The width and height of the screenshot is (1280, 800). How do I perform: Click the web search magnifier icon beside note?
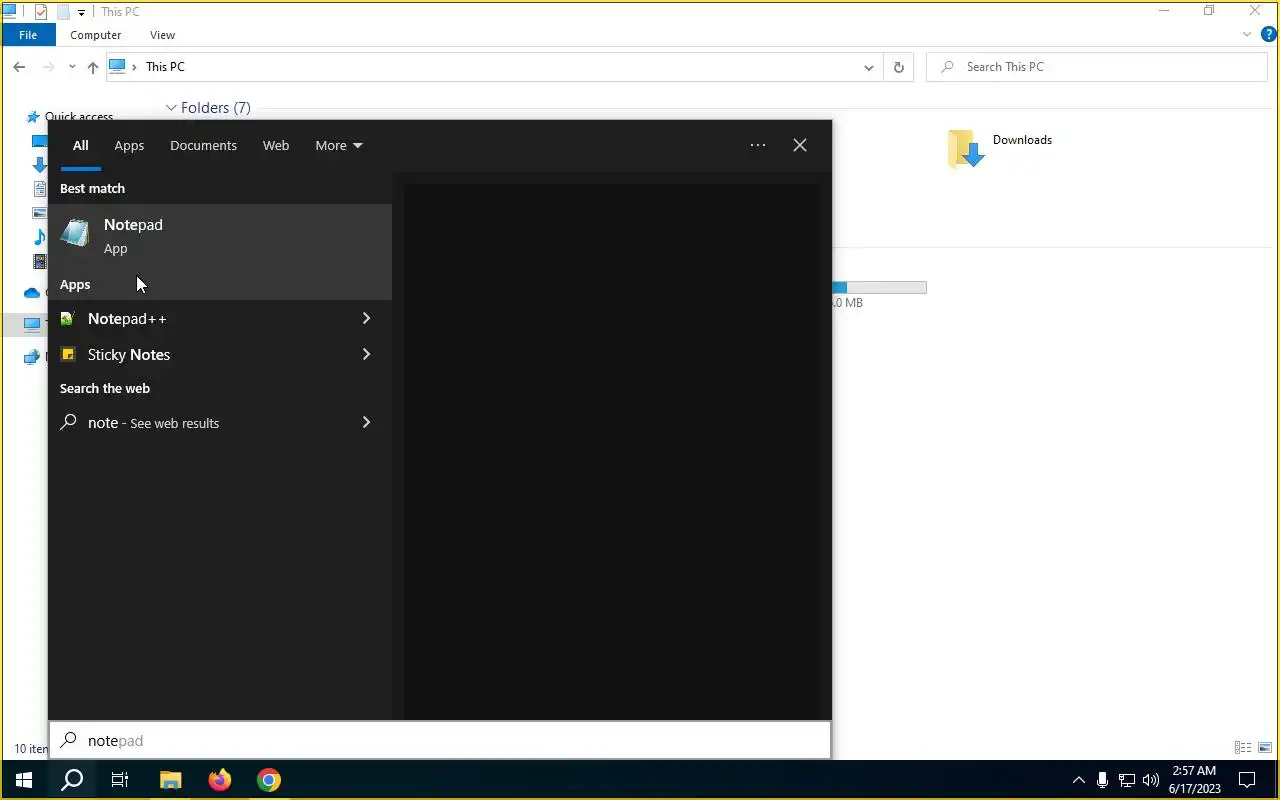[68, 423]
